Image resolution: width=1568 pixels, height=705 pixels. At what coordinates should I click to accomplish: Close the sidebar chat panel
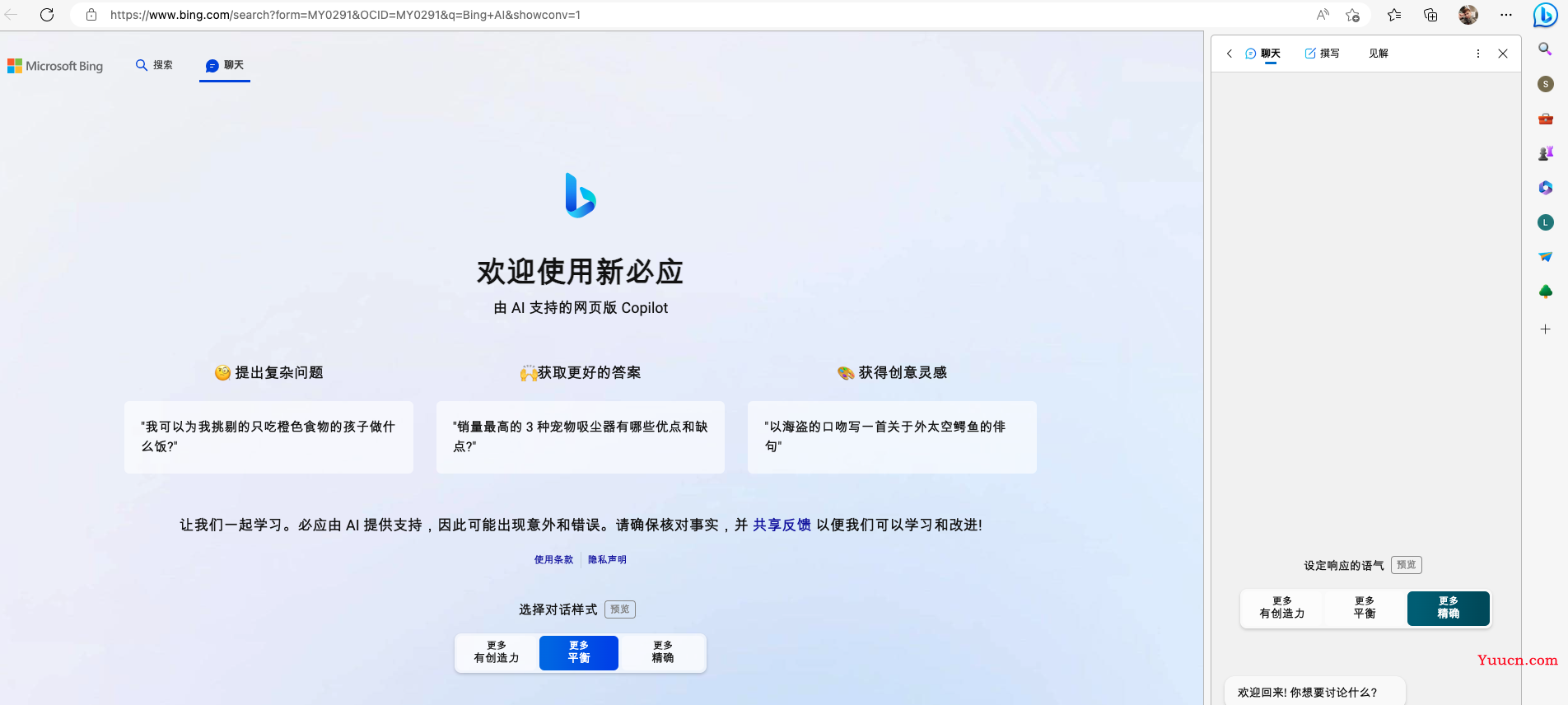click(x=1503, y=54)
